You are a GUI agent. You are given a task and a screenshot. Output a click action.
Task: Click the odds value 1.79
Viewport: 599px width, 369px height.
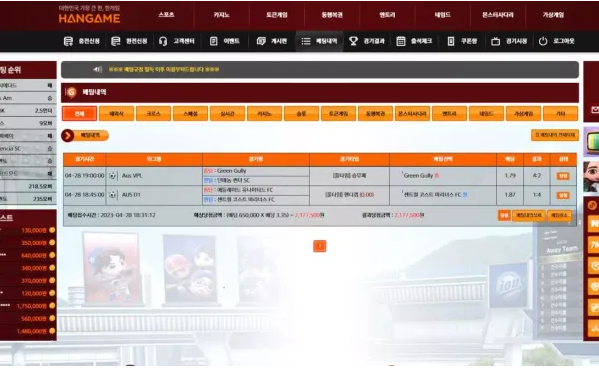click(x=510, y=176)
